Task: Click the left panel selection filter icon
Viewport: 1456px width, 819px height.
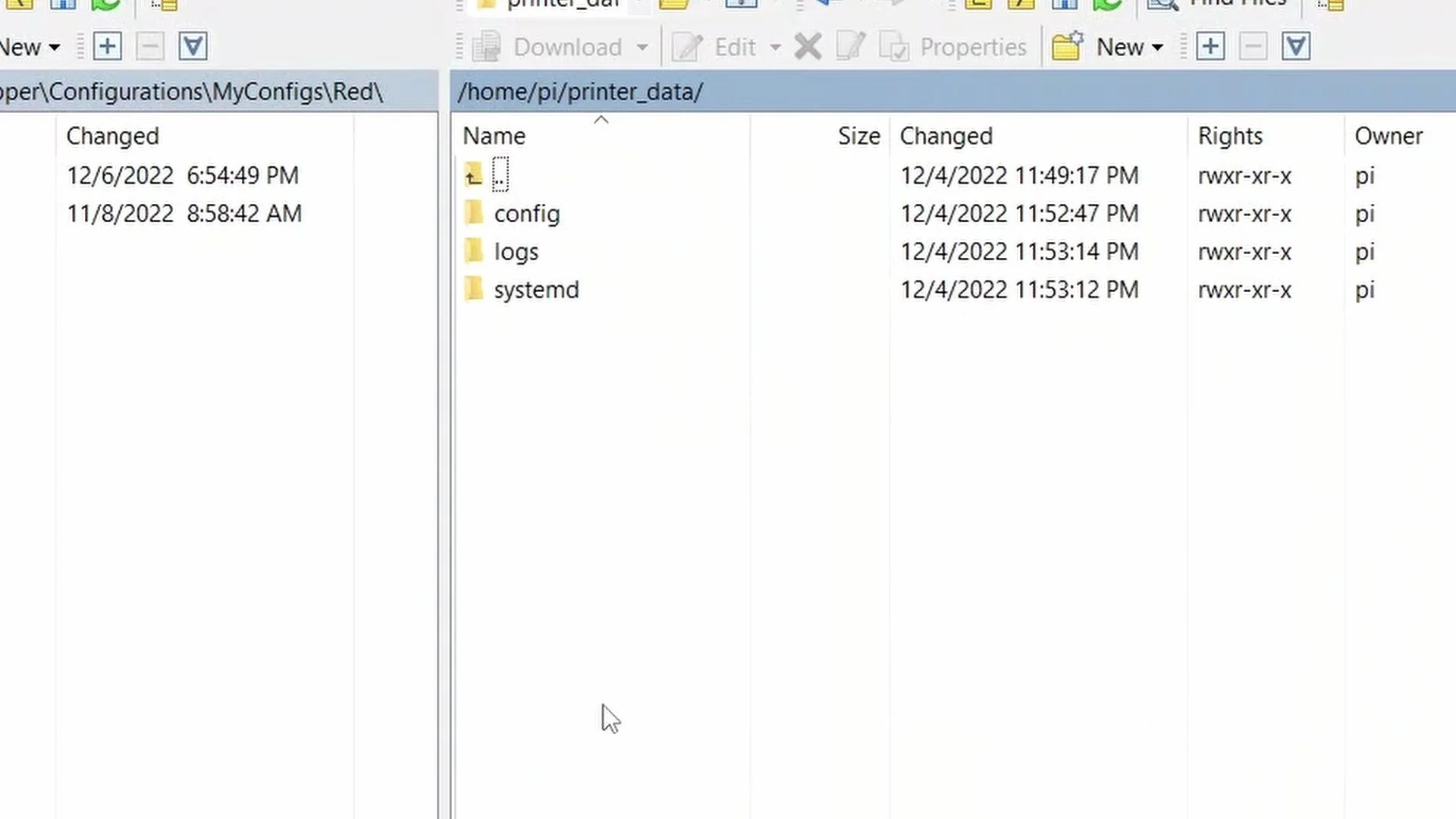Action: [x=193, y=47]
